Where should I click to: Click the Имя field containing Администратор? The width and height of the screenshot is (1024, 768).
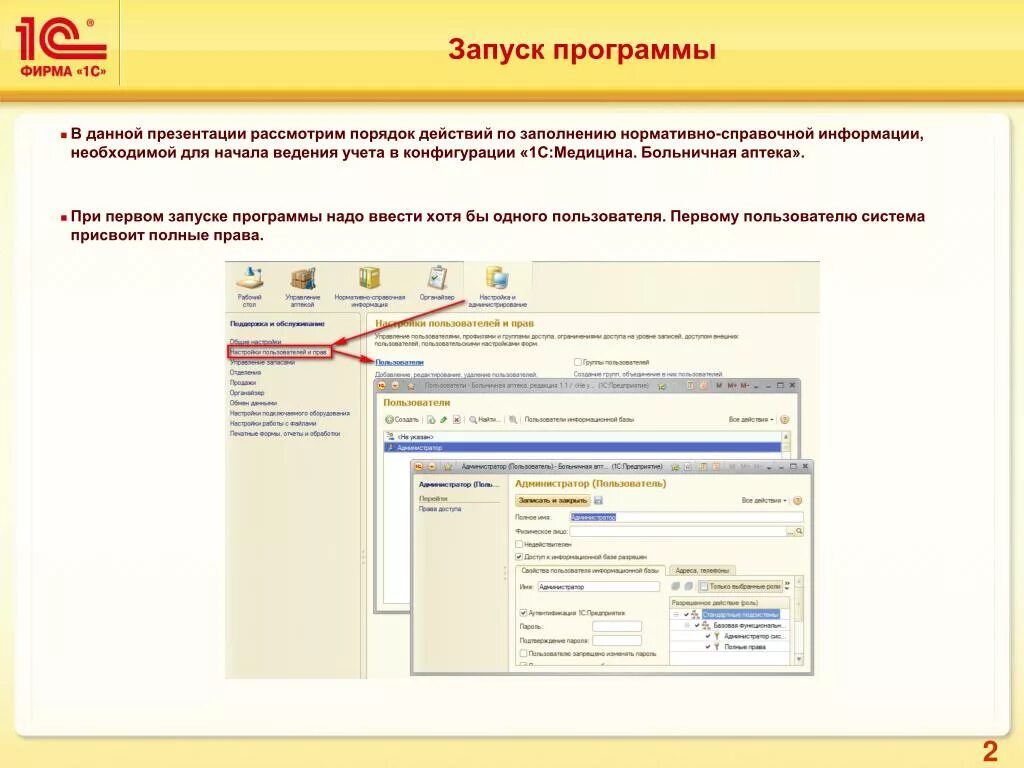pos(599,587)
